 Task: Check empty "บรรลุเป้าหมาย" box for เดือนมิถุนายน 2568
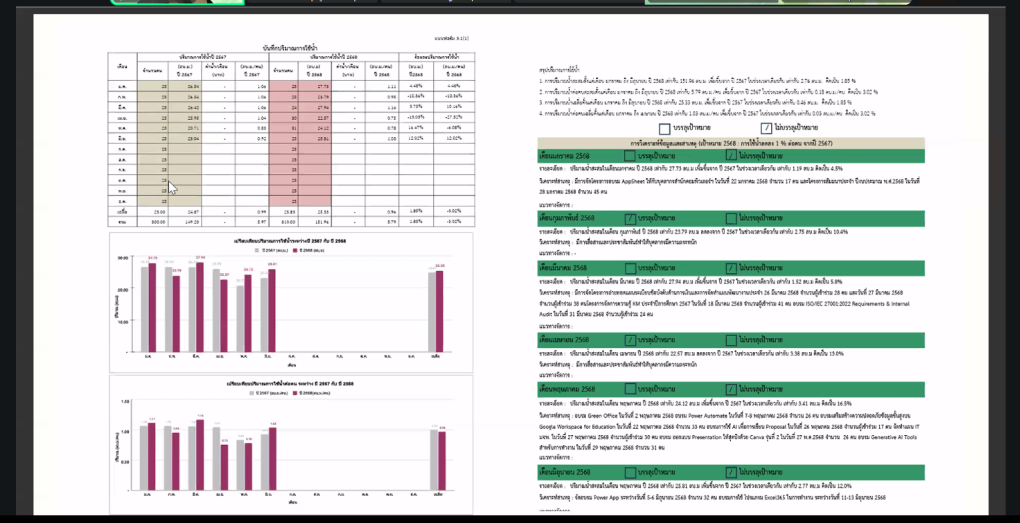pos(631,472)
